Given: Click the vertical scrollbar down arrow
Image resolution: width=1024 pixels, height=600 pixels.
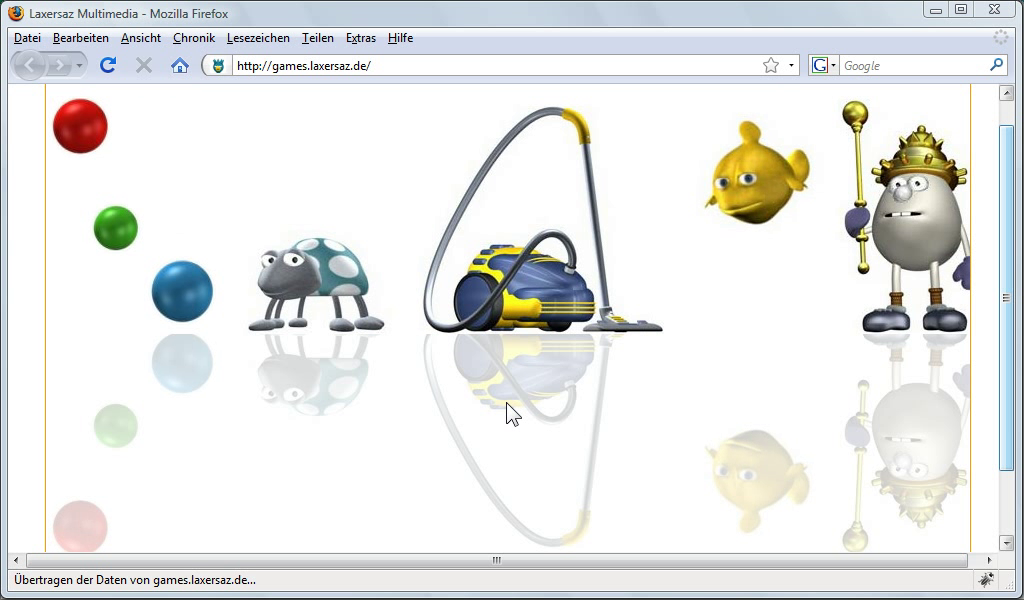Looking at the screenshot, I should tap(1006, 543).
